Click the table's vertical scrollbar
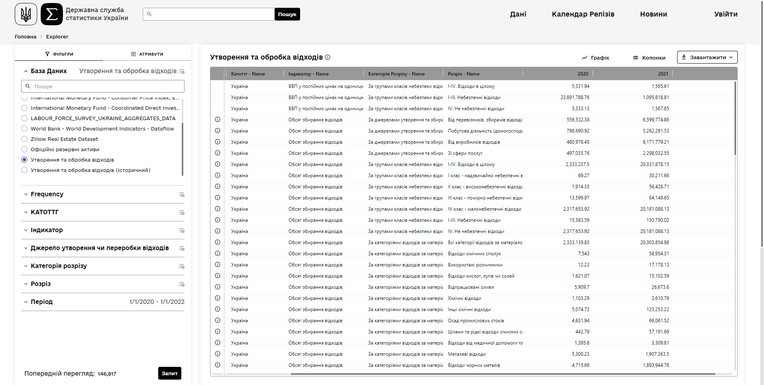 coord(735,119)
